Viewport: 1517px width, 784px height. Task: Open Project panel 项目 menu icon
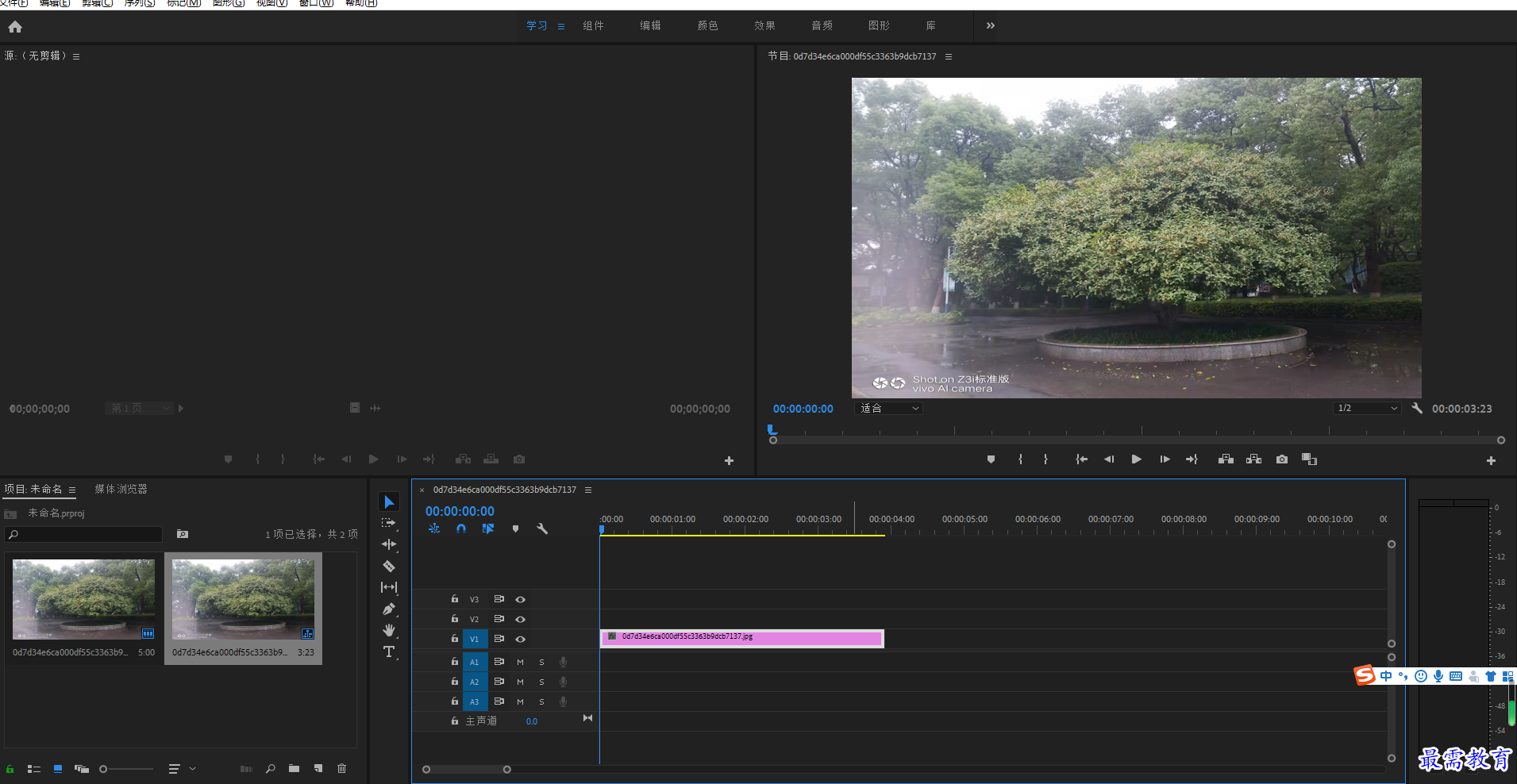pyautogui.click(x=71, y=490)
